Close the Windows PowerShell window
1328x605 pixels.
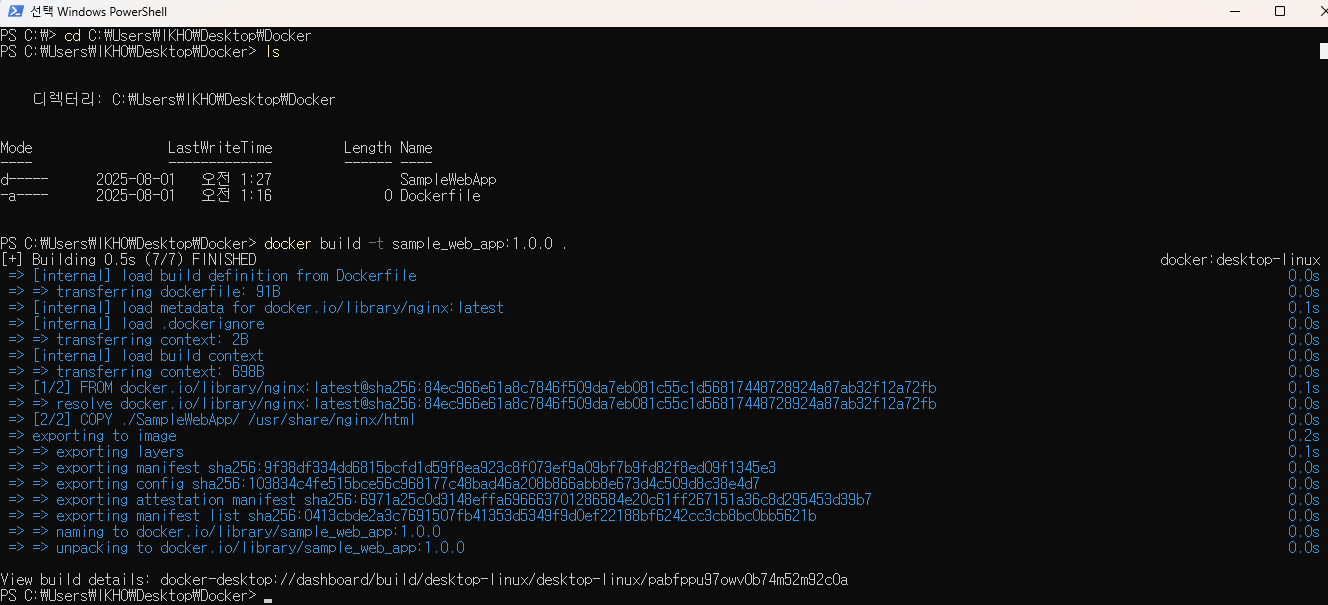1316,12
